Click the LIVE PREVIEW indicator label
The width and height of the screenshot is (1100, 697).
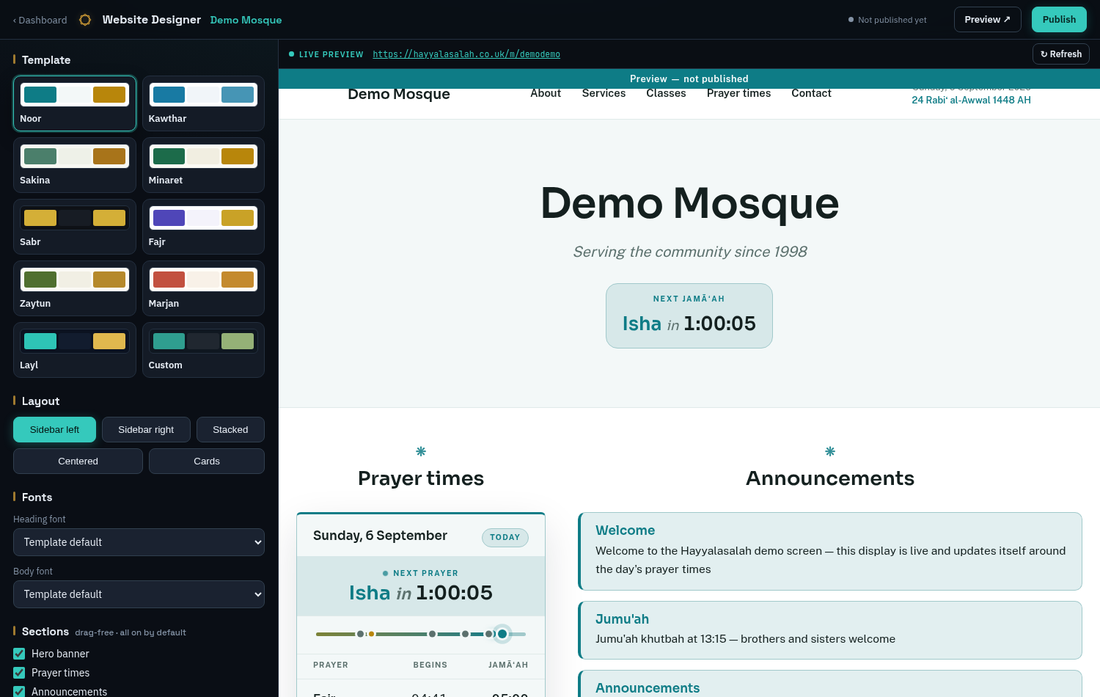pyautogui.click(x=331, y=54)
